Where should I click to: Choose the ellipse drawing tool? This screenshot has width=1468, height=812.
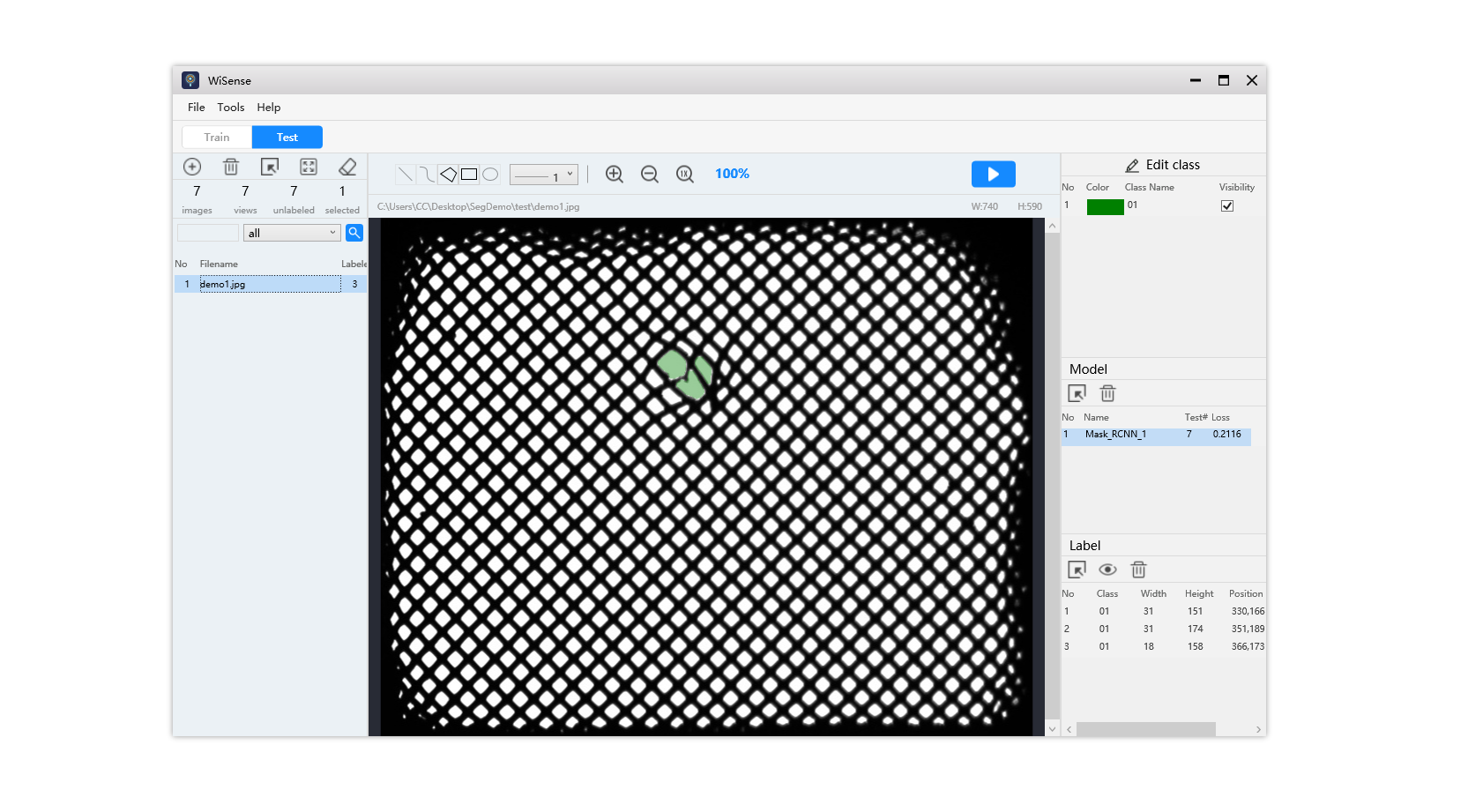[x=490, y=175]
